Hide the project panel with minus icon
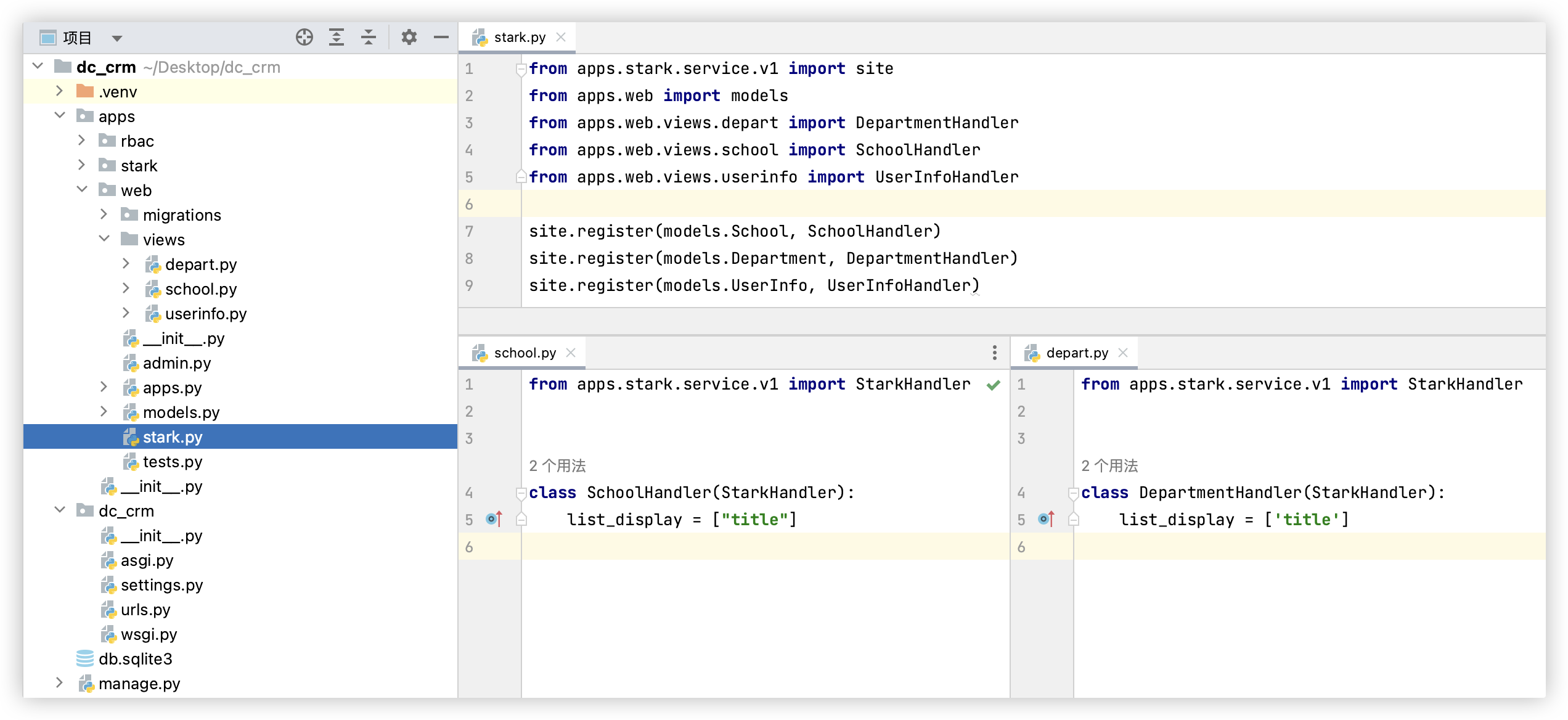Screen dimensions: 1568x720 pos(441,38)
